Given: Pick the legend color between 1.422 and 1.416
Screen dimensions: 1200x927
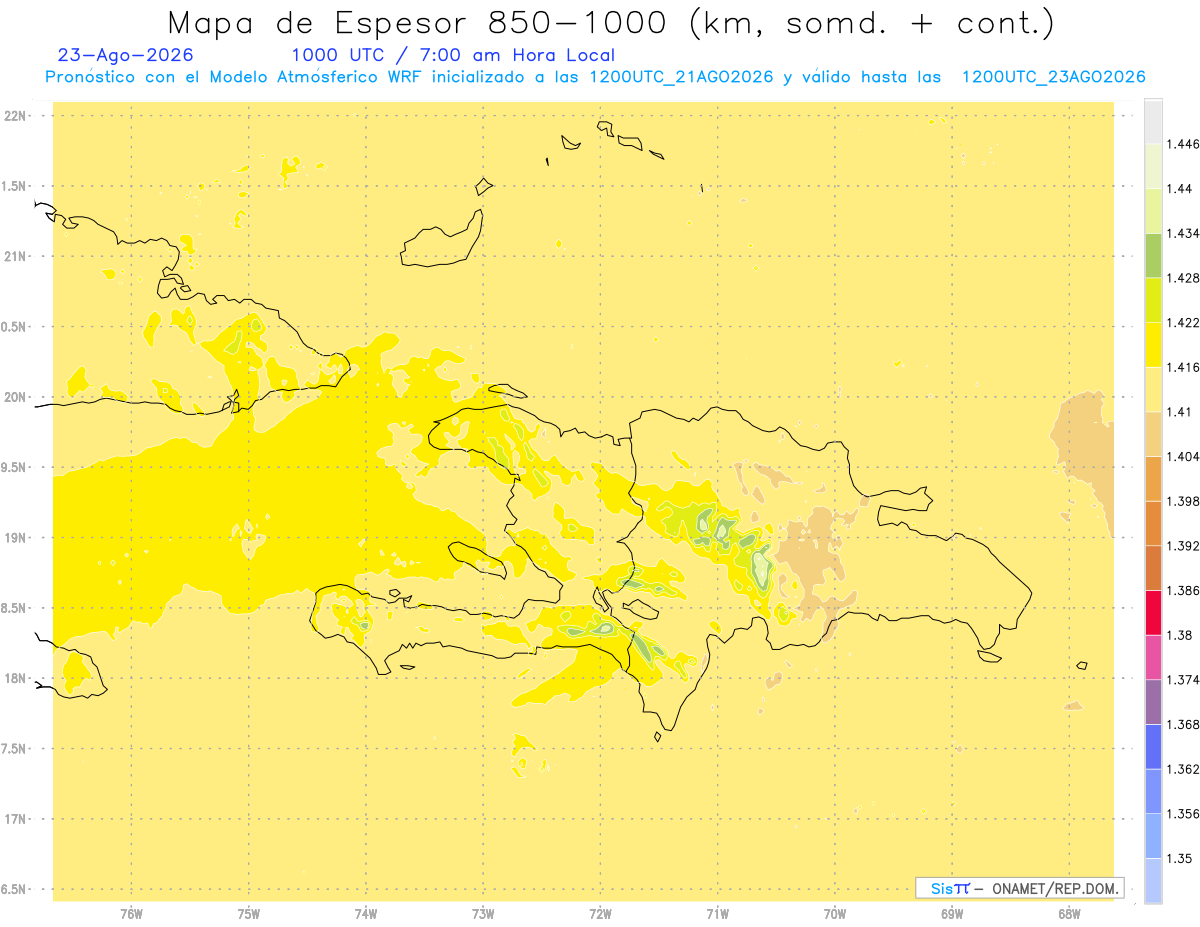Looking at the screenshot, I should click(1153, 344).
